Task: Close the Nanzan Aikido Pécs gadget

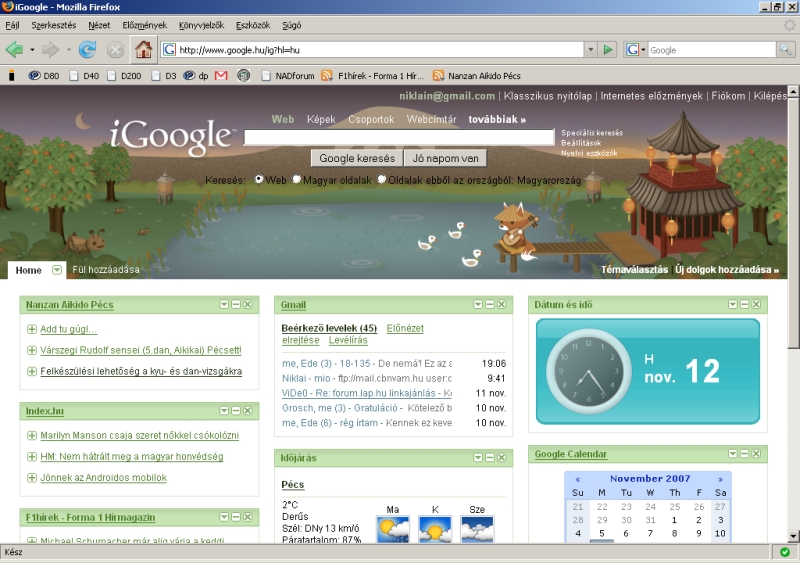Action: point(248,304)
